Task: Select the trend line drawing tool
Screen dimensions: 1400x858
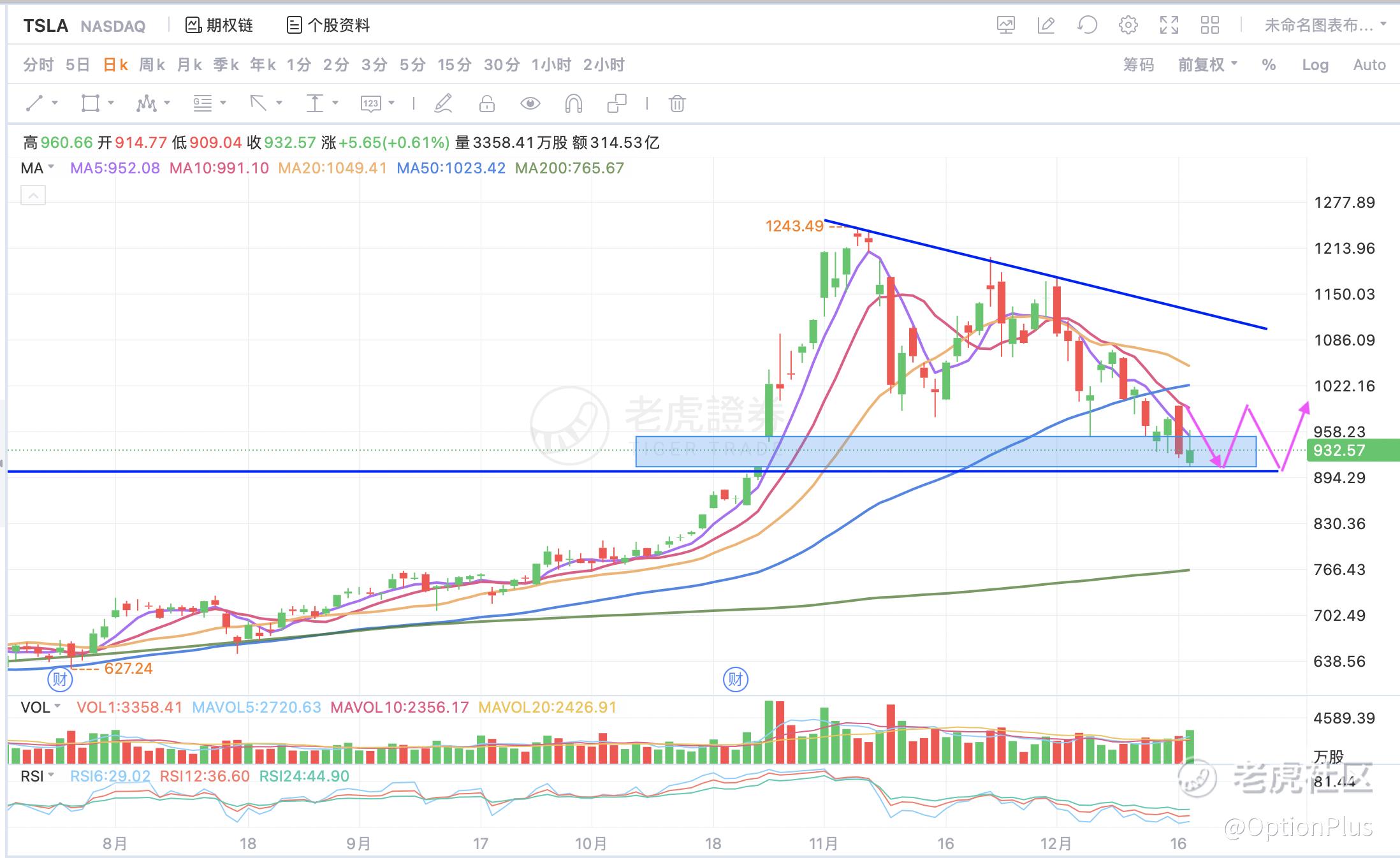Action: 34,103
